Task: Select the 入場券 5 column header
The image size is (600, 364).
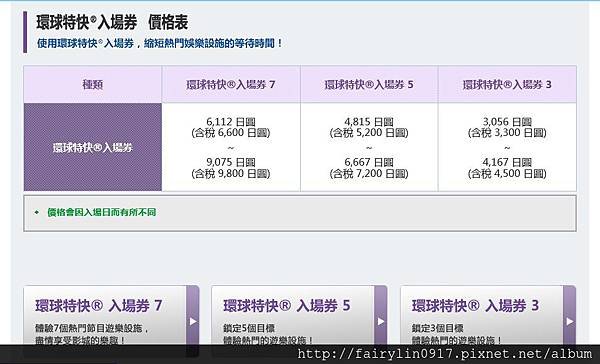Action: click(x=369, y=84)
